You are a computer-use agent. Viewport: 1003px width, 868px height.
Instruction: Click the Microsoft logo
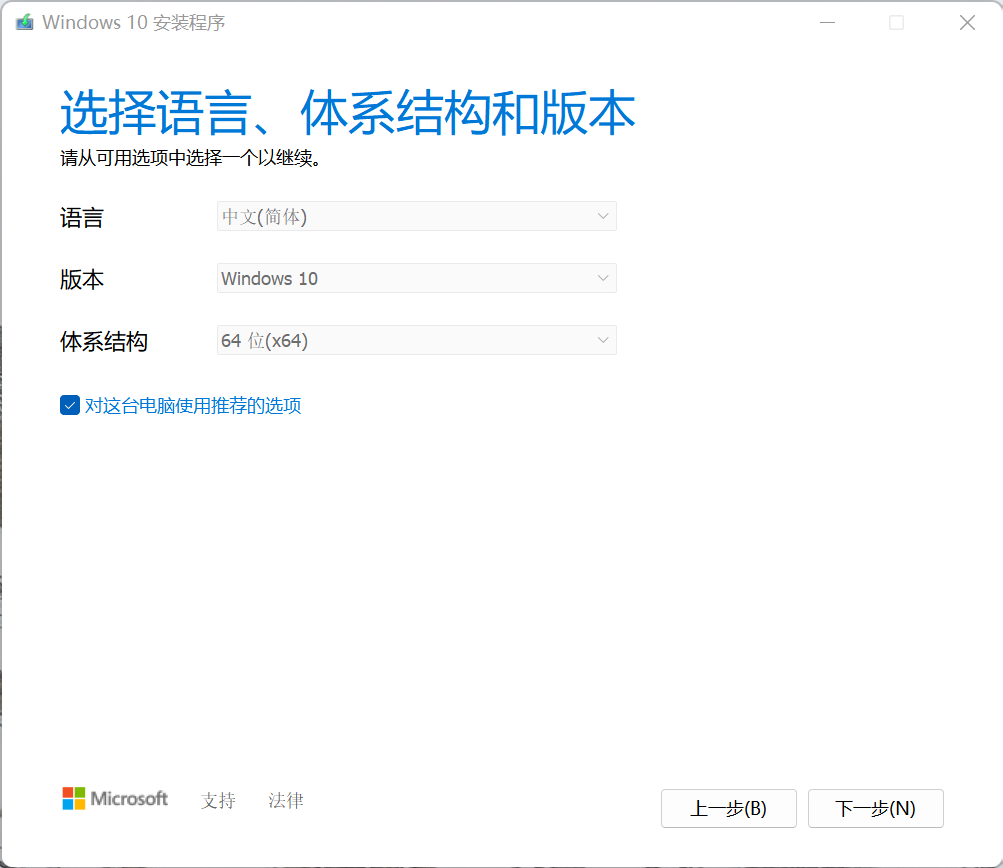click(x=114, y=798)
